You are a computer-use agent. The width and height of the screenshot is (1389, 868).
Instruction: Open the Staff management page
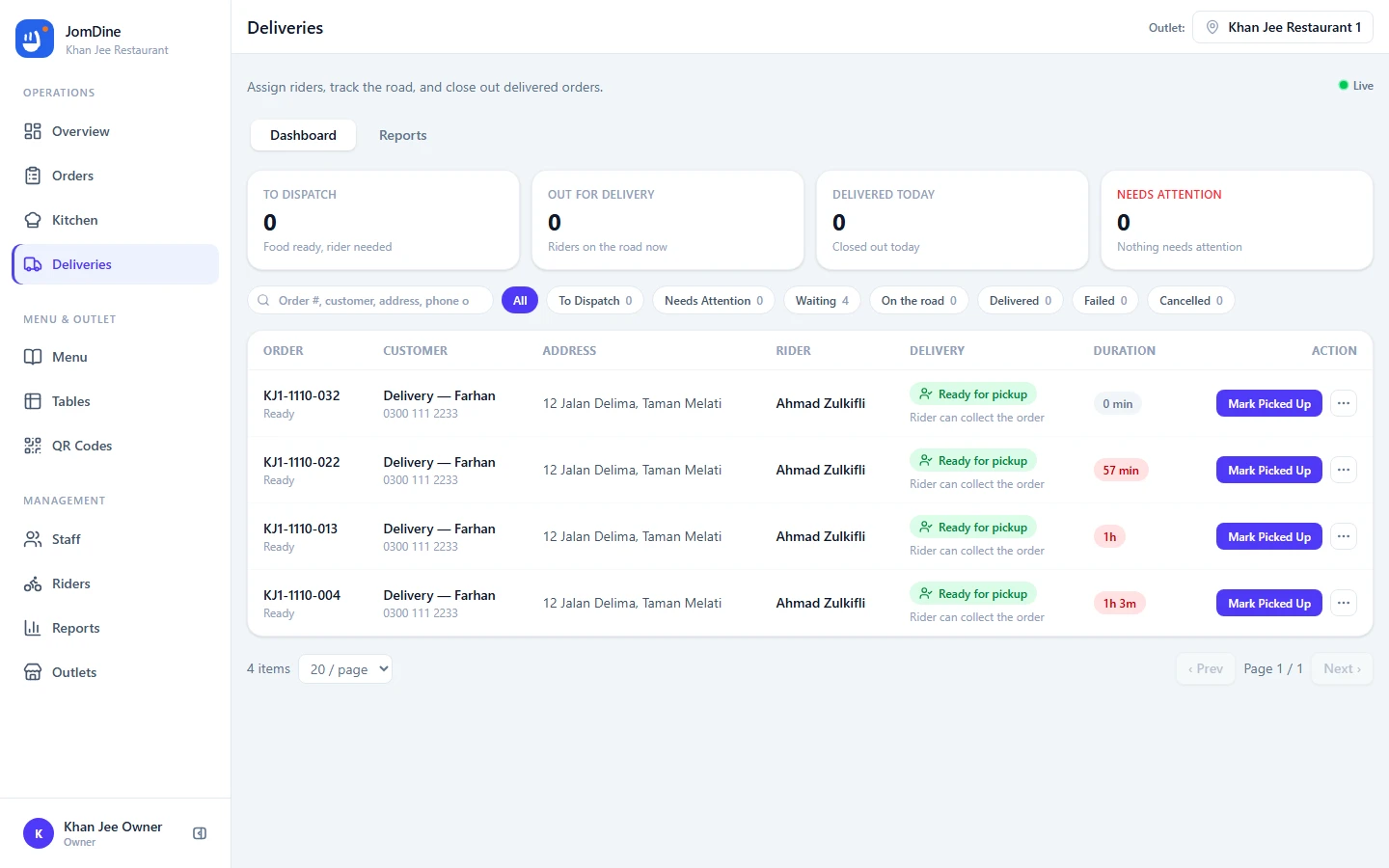tap(115, 539)
